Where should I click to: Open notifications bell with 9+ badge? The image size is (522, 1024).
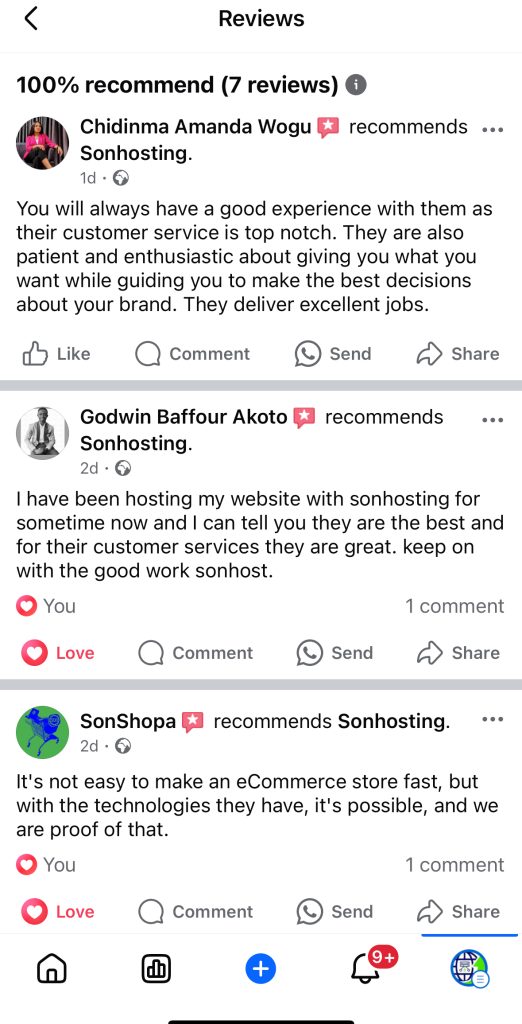click(x=368, y=967)
